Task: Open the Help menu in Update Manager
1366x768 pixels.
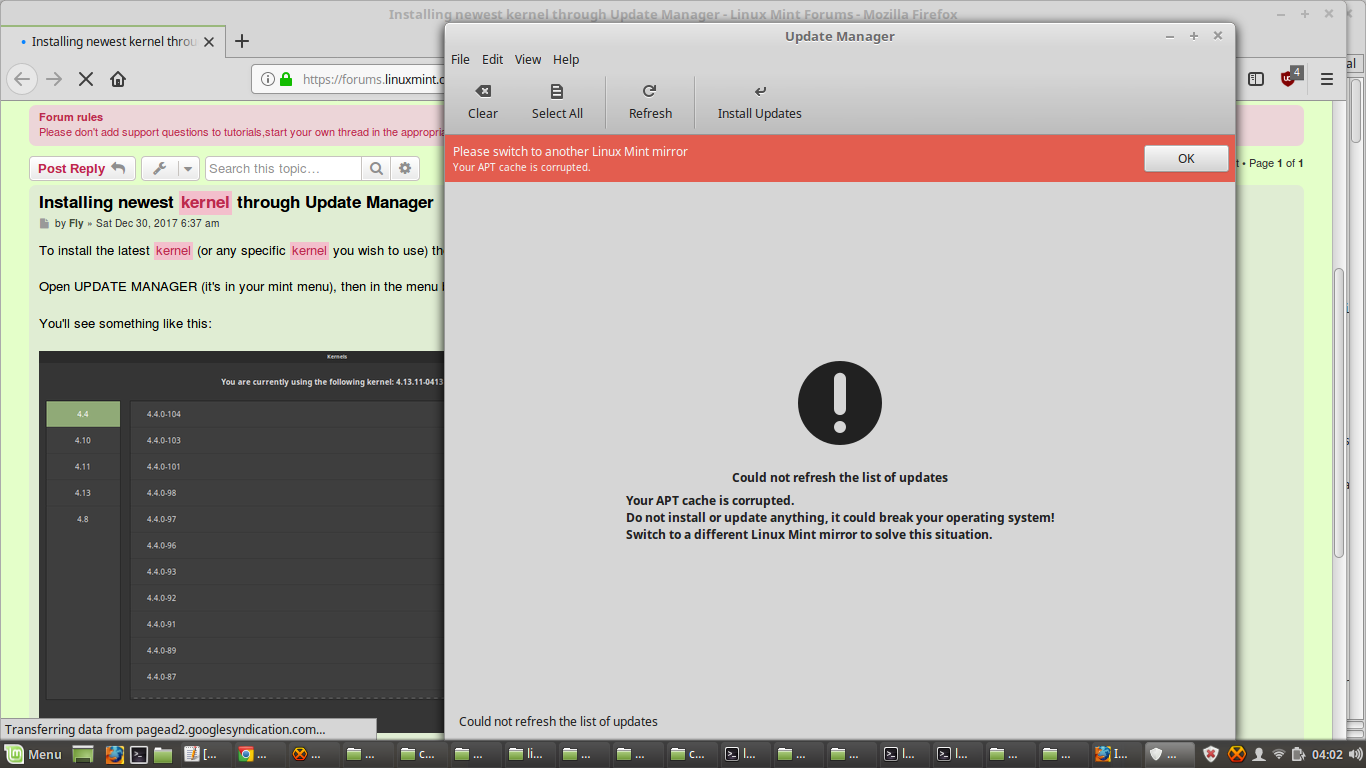Action: (566, 59)
